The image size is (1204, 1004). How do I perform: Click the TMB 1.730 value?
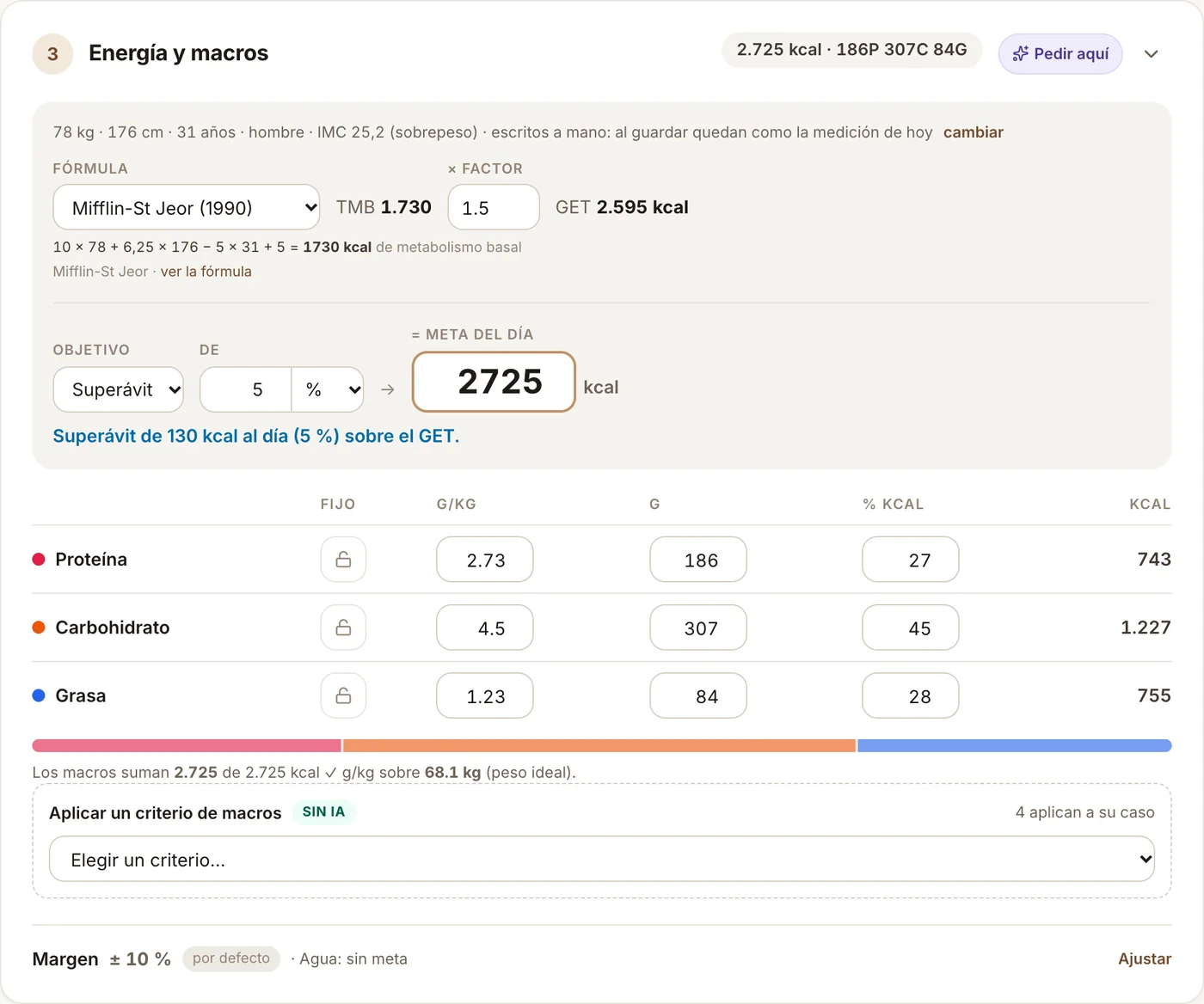(384, 207)
